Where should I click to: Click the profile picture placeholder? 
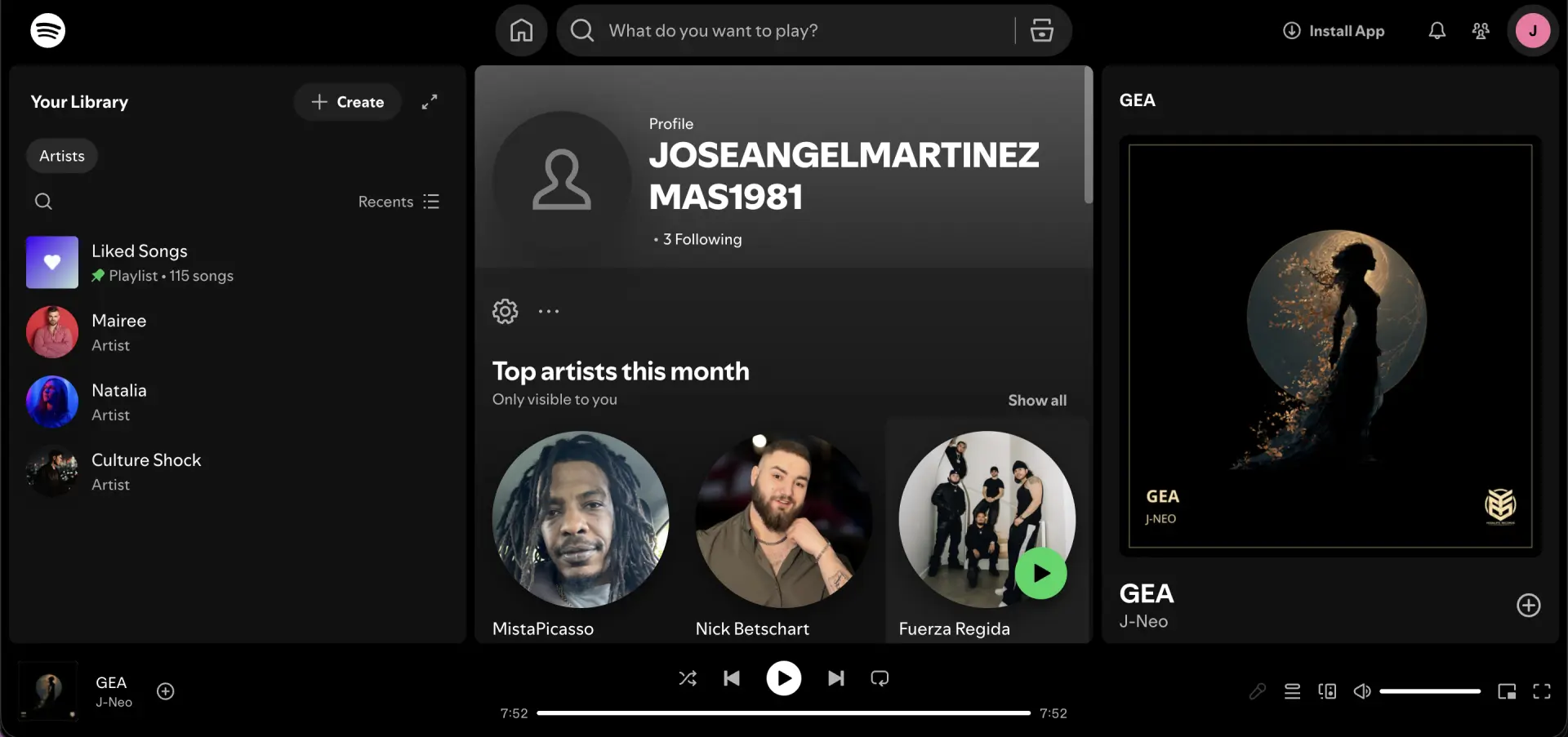coord(562,180)
